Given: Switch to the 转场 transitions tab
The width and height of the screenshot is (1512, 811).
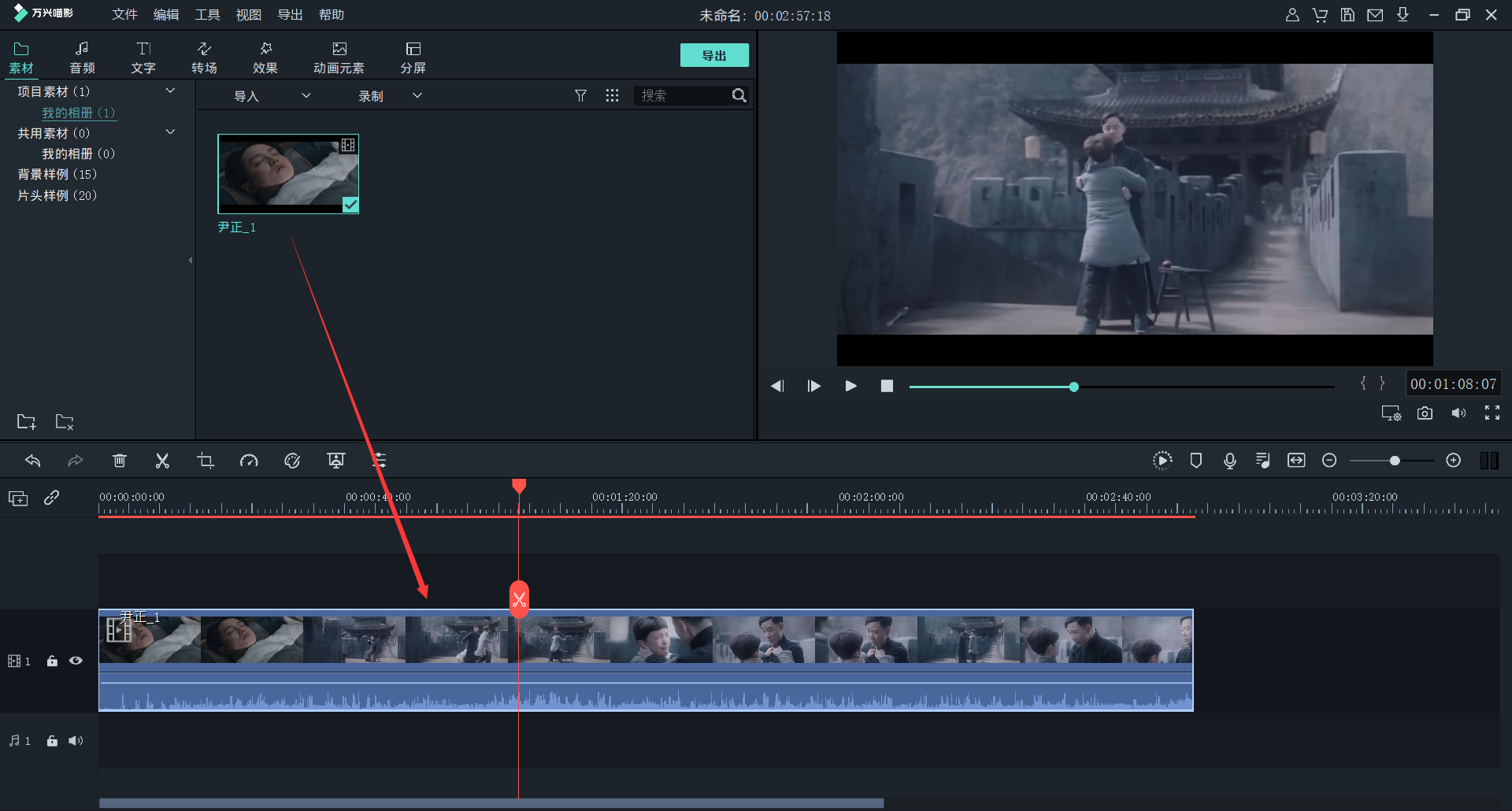Looking at the screenshot, I should 204,57.
